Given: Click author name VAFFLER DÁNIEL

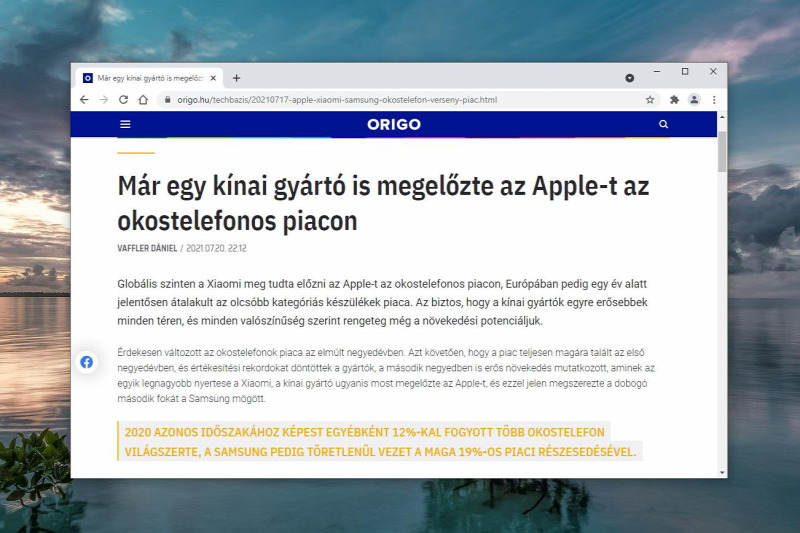Looking at the screenshot, I should tap(147, 248).
